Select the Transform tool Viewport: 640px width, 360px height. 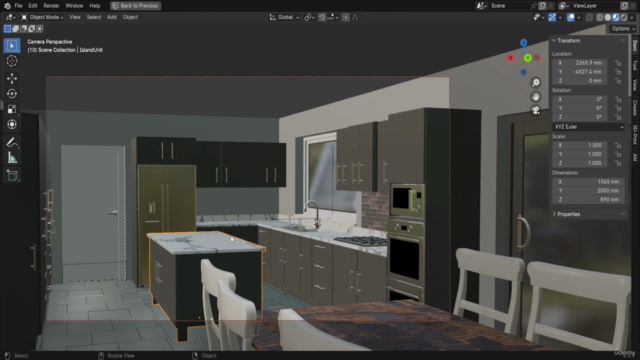pyautogui.click(x=12, y=124)
